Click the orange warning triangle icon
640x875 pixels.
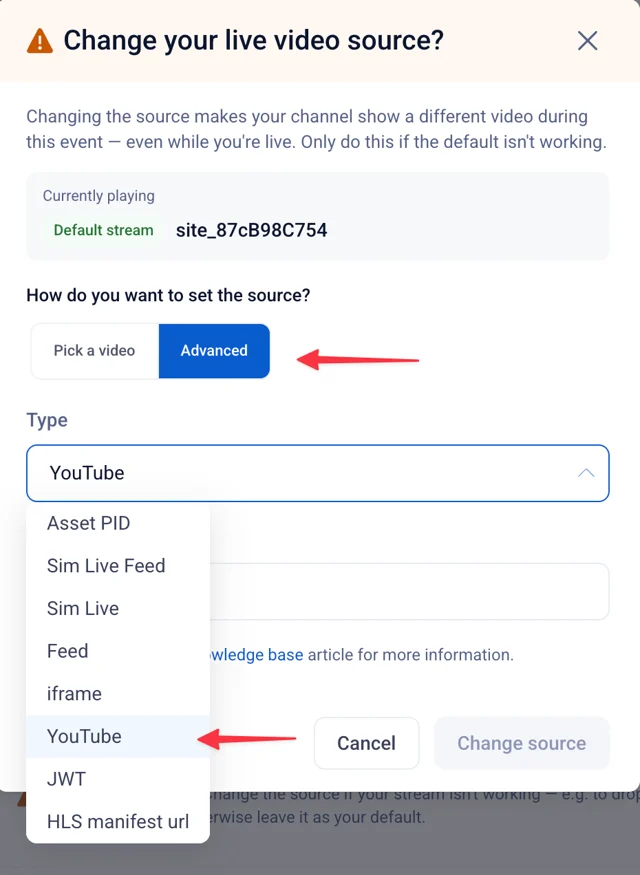pyautogui.click(x=40, y=41)
